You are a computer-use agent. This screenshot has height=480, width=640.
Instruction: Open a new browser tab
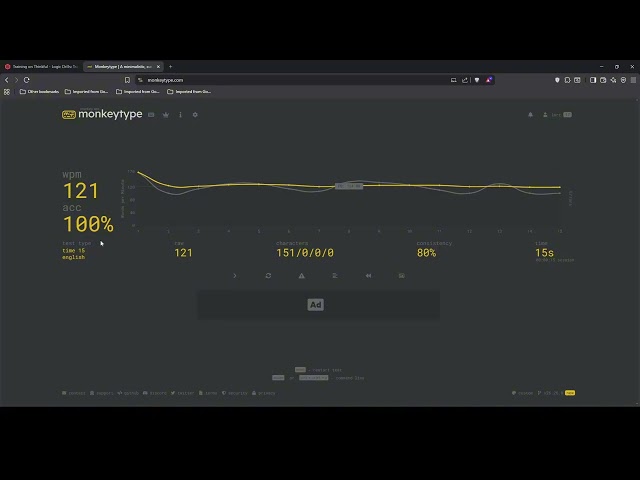[x=171, y=67]
